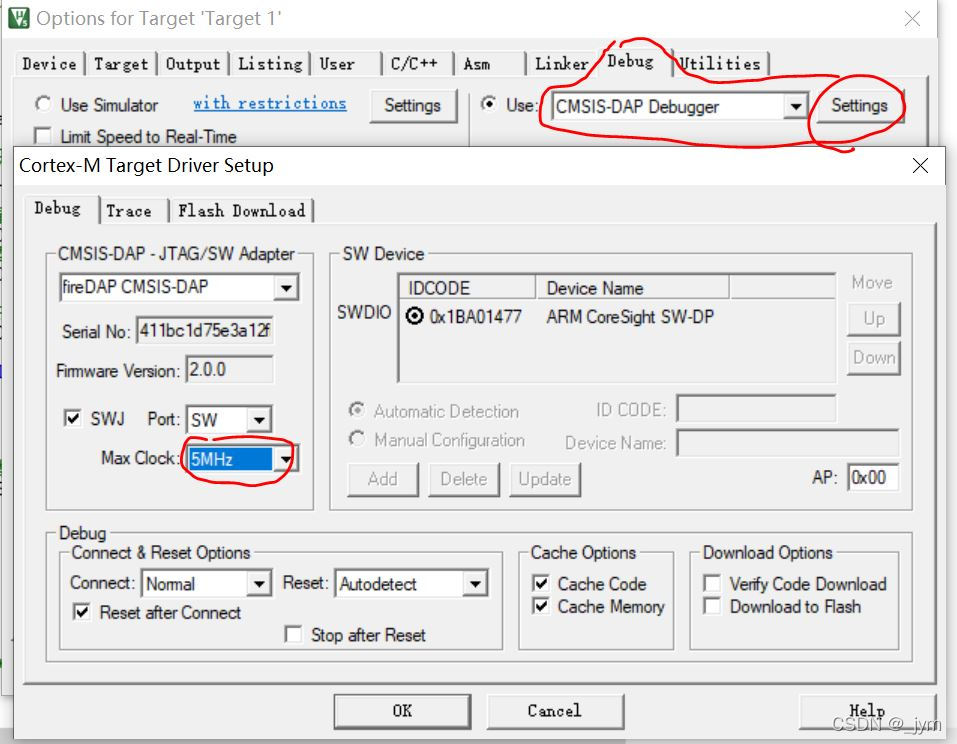
Task: Close the Options for Target window
Action: tap(912, 19)
